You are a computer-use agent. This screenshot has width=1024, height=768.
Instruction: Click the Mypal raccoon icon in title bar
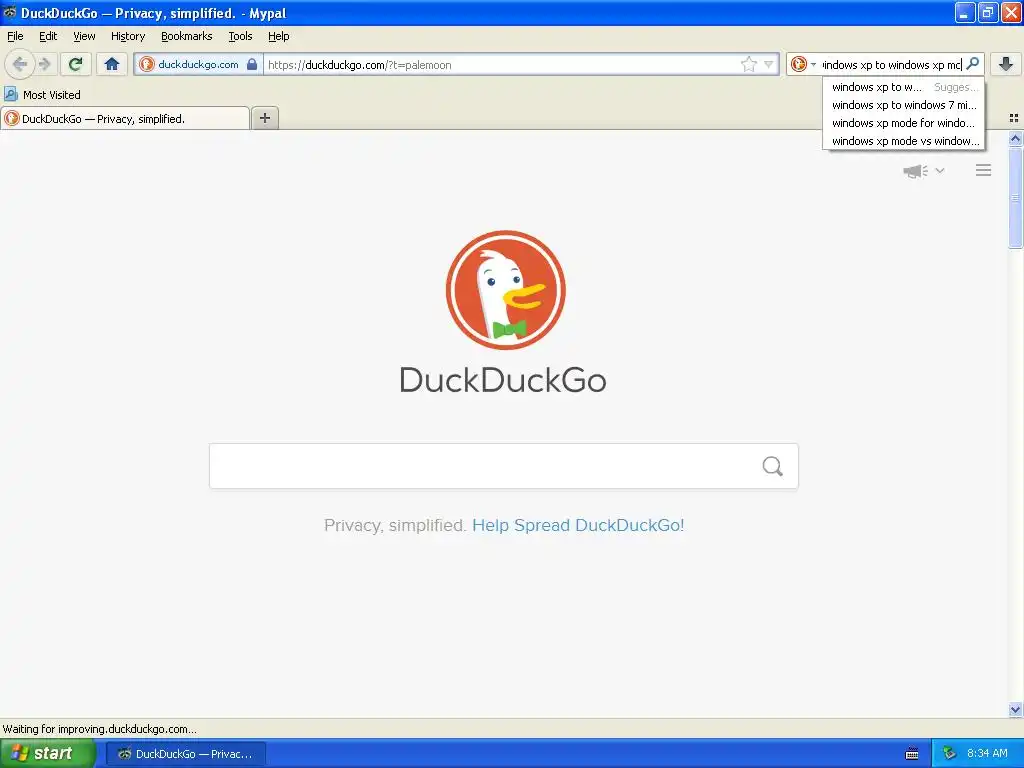coord(9,12)
